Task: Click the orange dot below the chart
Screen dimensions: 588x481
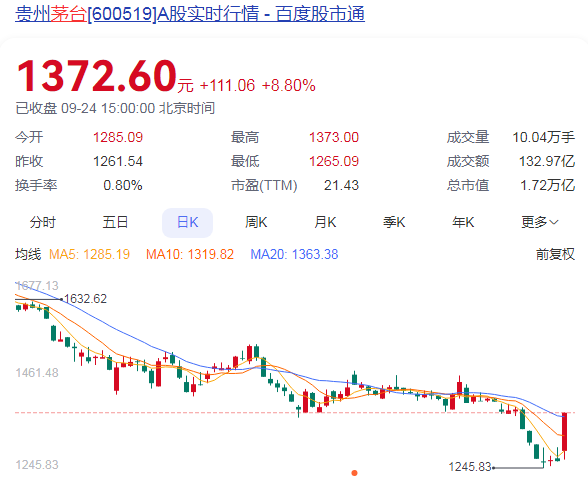Action: click(x=354, y=473)
